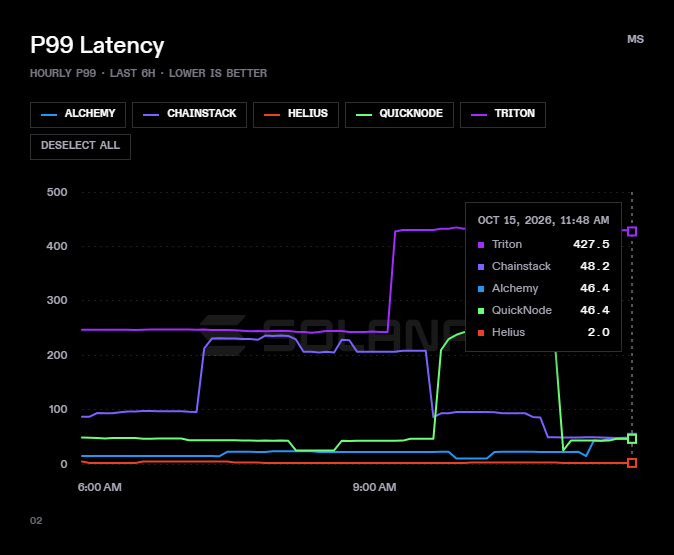
Task: Click the Chainstack color swatch in tooltip
Action: (x=481, y=267)
